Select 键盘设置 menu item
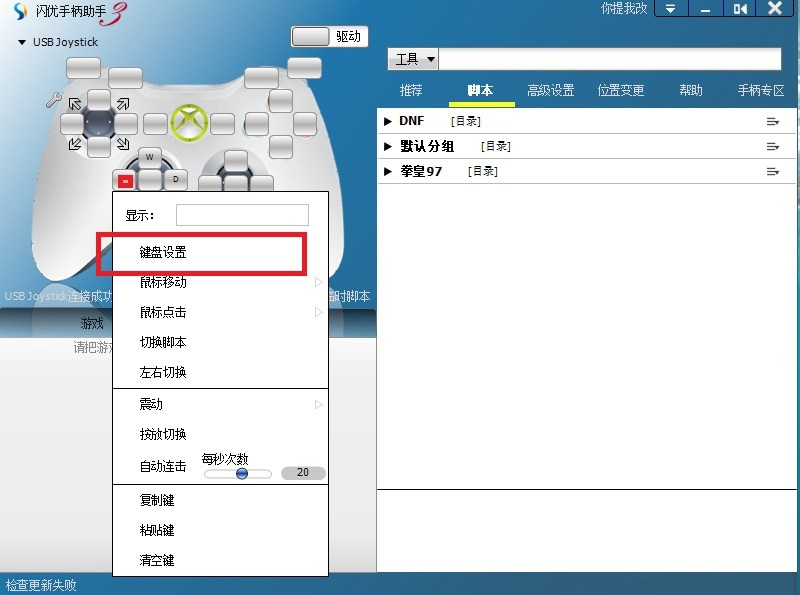Image resolution: width=800 pixels, height=595 pixels. coord(163,252)
